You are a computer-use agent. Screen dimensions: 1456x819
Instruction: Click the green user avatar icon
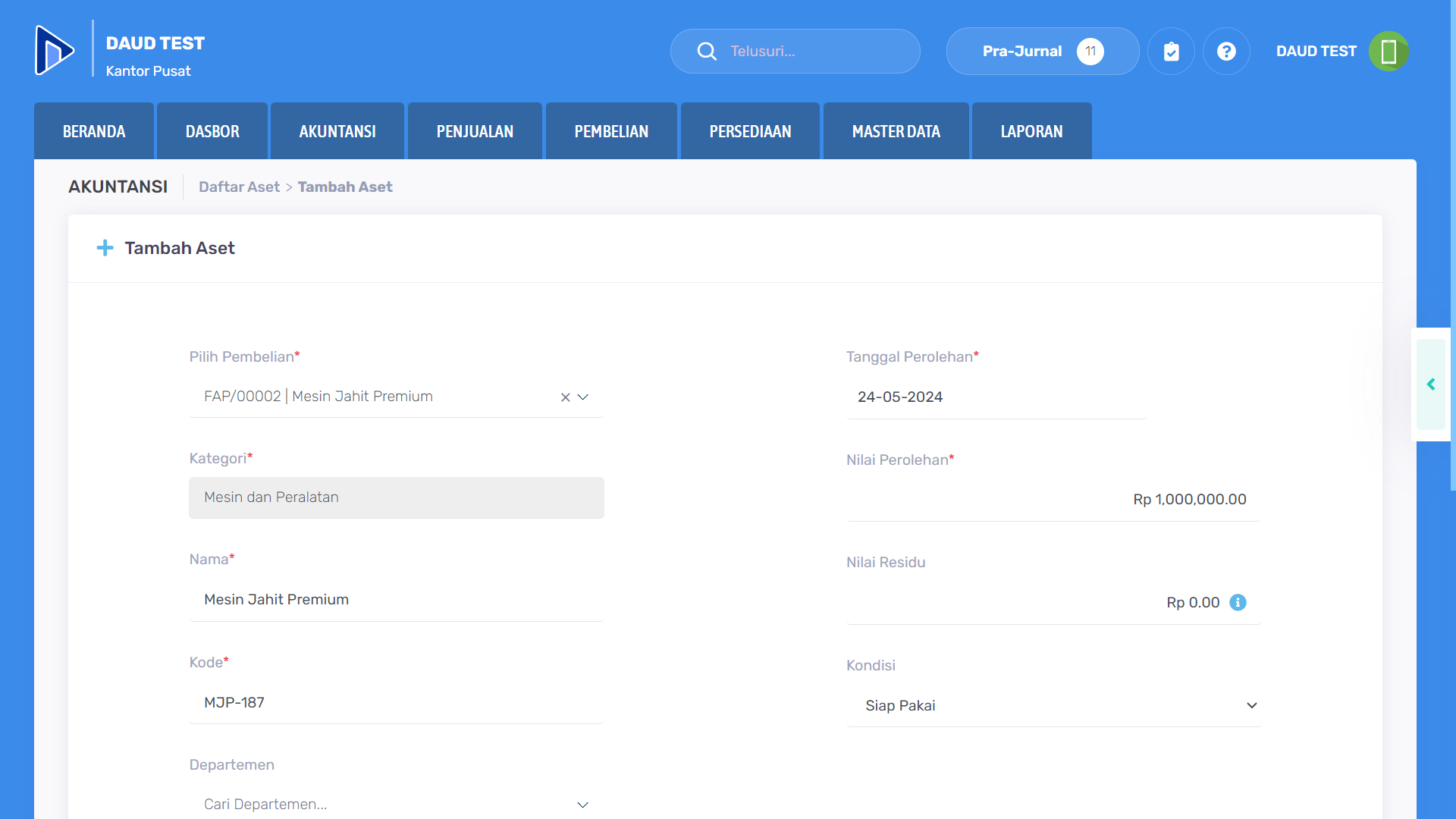point(1389,51)
